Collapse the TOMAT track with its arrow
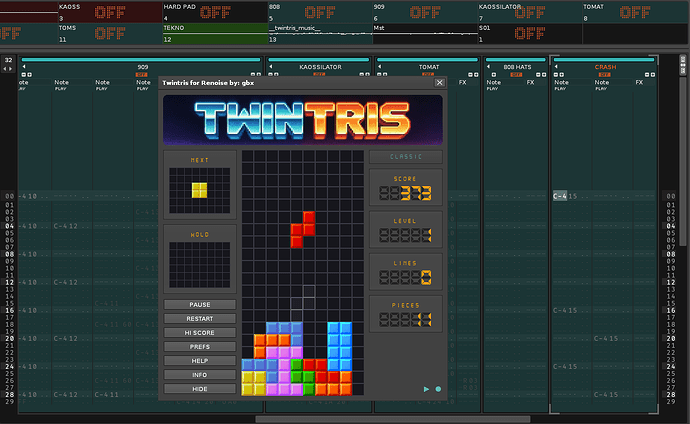This screenshot has height=424, width=690. point(379,67)
